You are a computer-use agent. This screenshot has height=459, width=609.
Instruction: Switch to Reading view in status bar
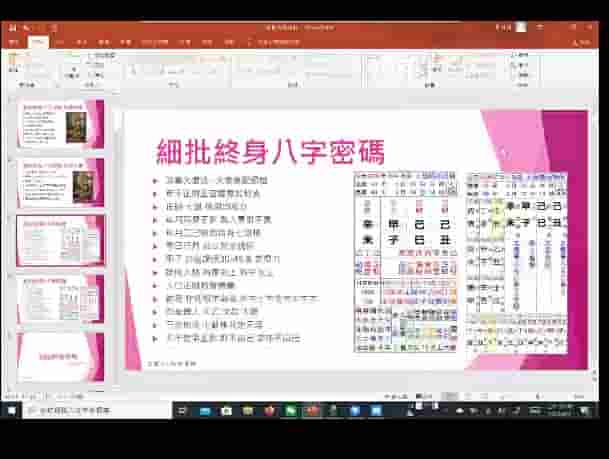coord(484,396)
